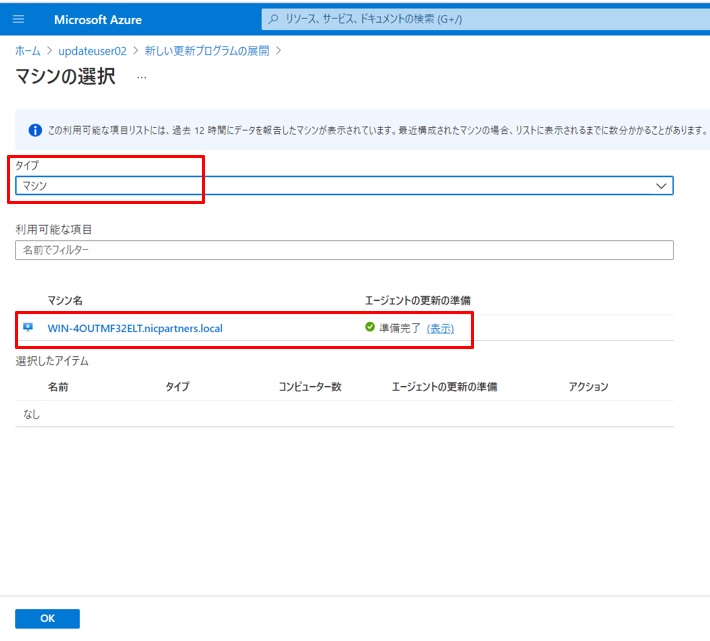The width and height of the screenshot is (710, 641).
Task: Click the Microsoft Azure logo text
Action: coord(98,19)
